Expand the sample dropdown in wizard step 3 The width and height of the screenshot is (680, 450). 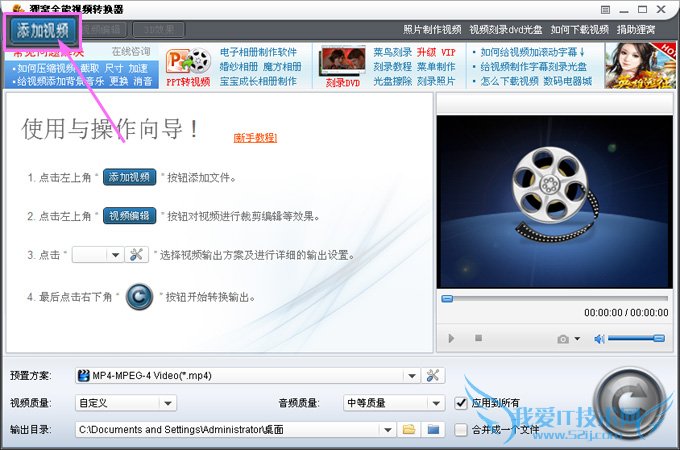click(115, 254)
